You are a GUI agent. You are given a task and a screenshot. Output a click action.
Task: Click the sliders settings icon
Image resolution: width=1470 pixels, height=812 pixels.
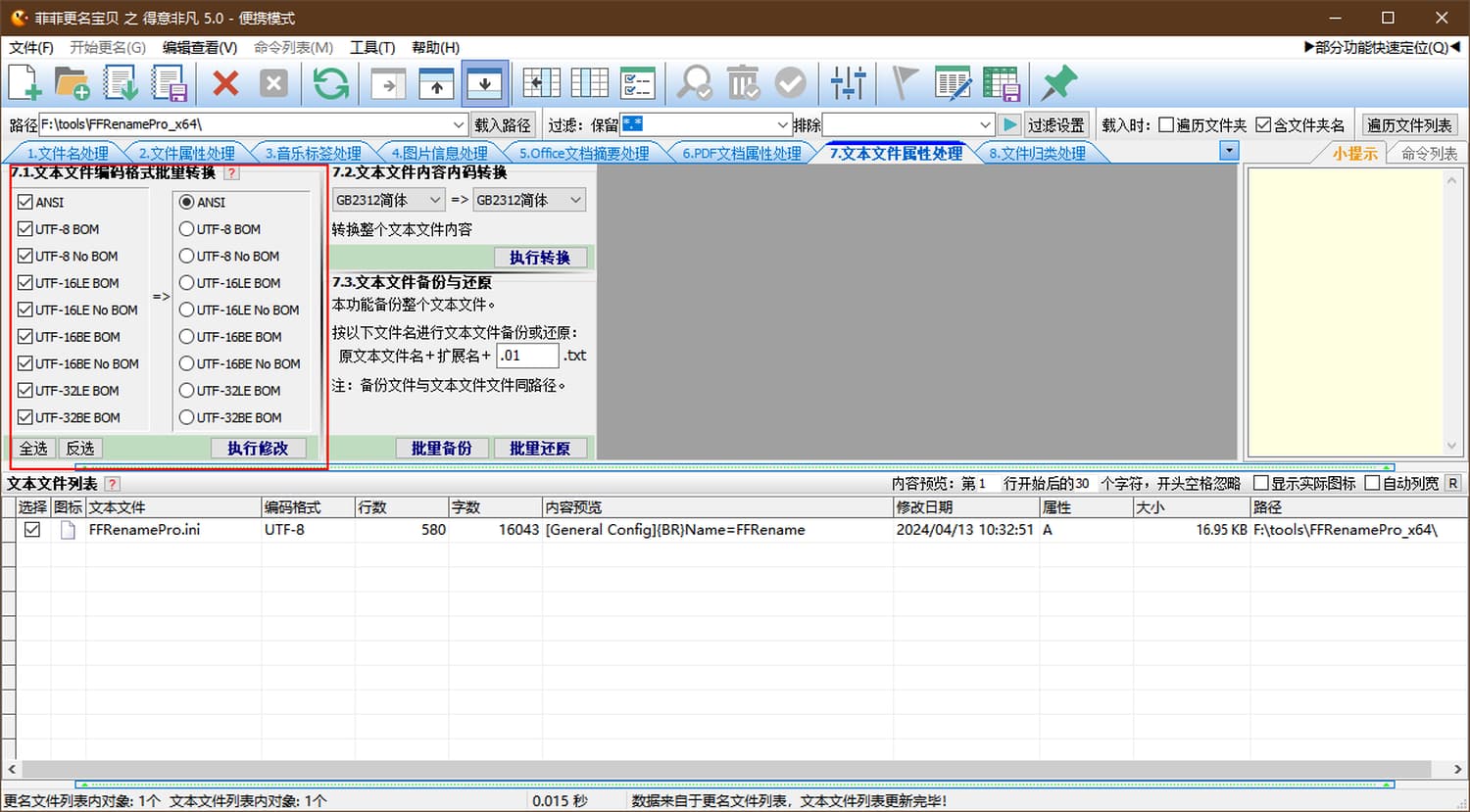[x=848, y=83]
